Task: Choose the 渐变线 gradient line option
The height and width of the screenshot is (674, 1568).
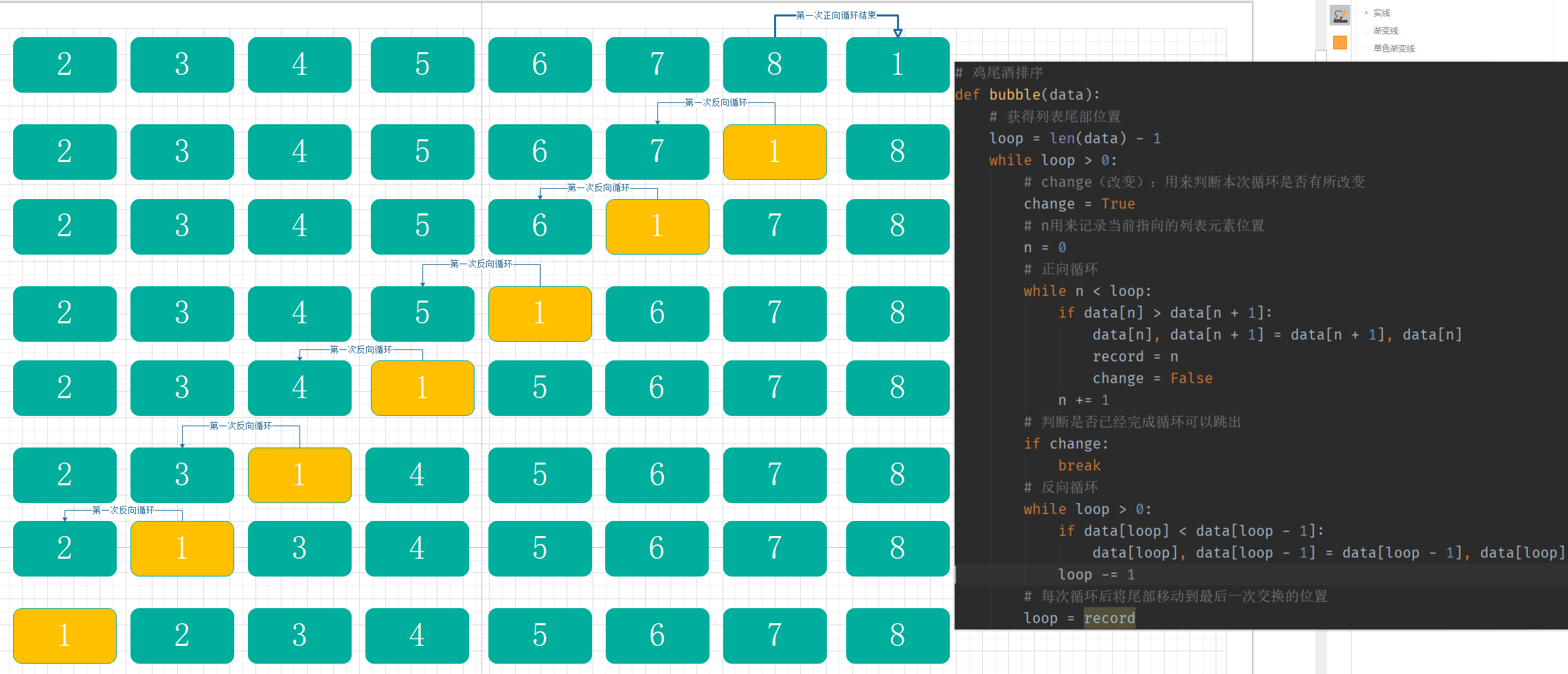Action: point(1381,31)
